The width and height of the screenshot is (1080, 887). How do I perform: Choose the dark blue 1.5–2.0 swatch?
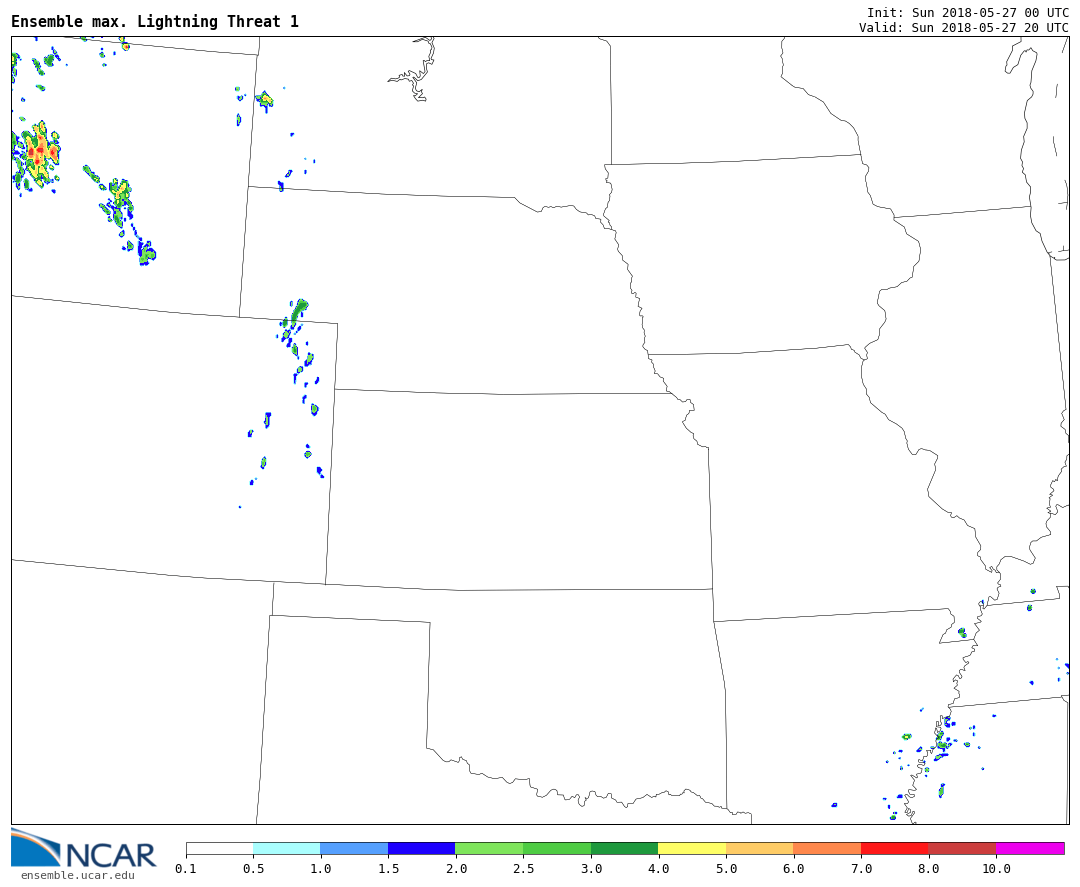[x=421, y=848]
